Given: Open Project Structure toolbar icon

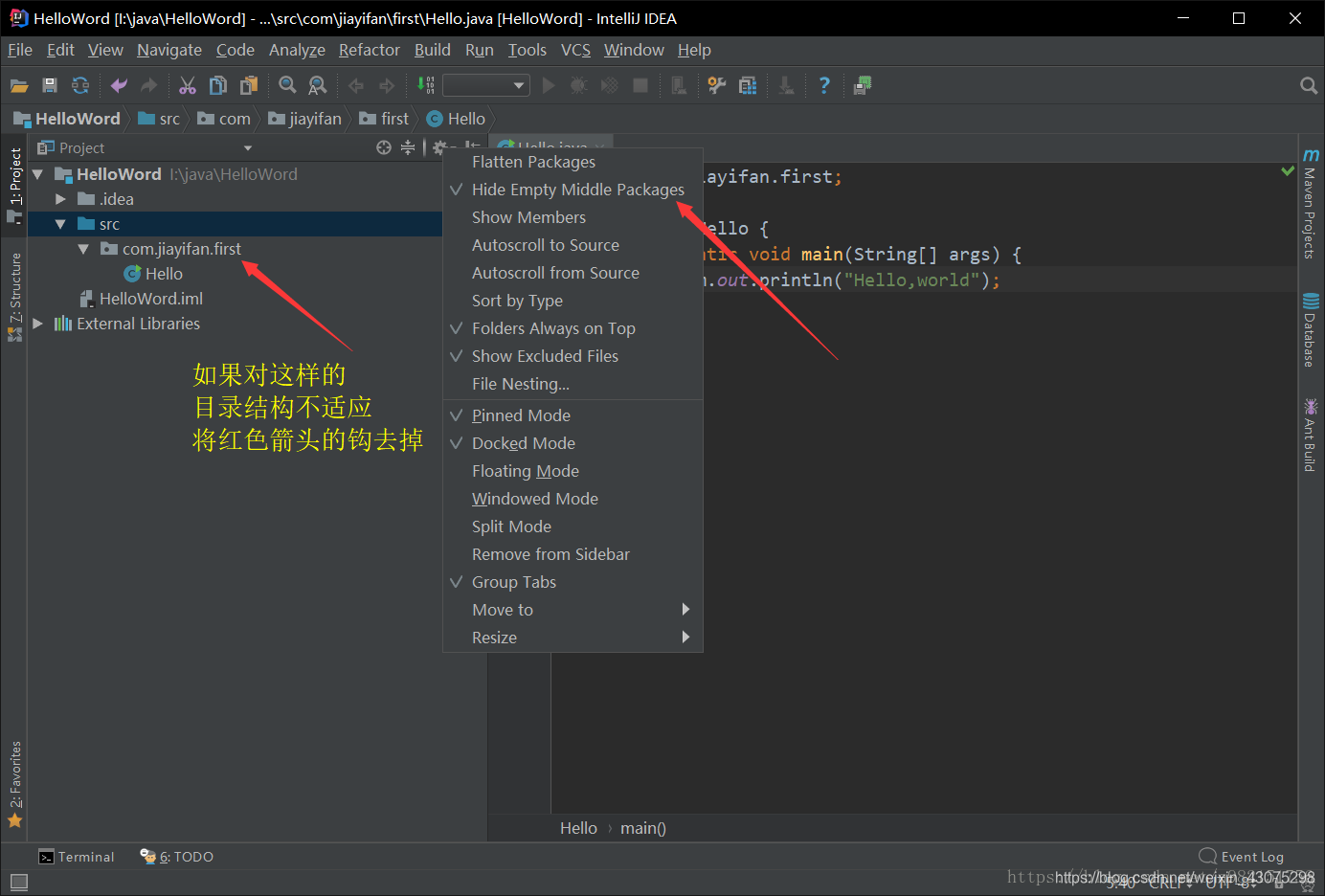Looking at the screenshot, I should tap(748, 86).
